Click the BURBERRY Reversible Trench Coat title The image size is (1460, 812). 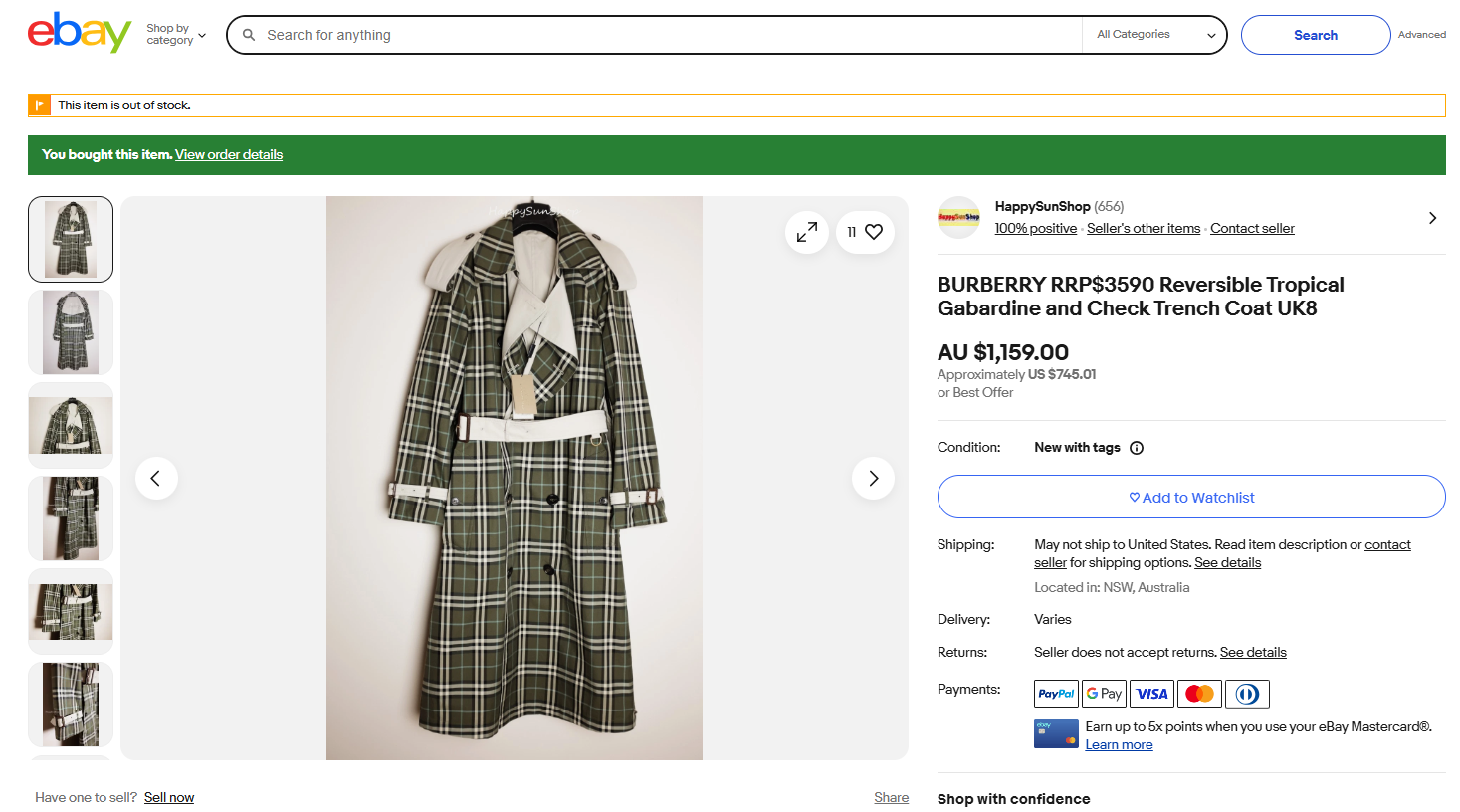tap(1141, 297)
